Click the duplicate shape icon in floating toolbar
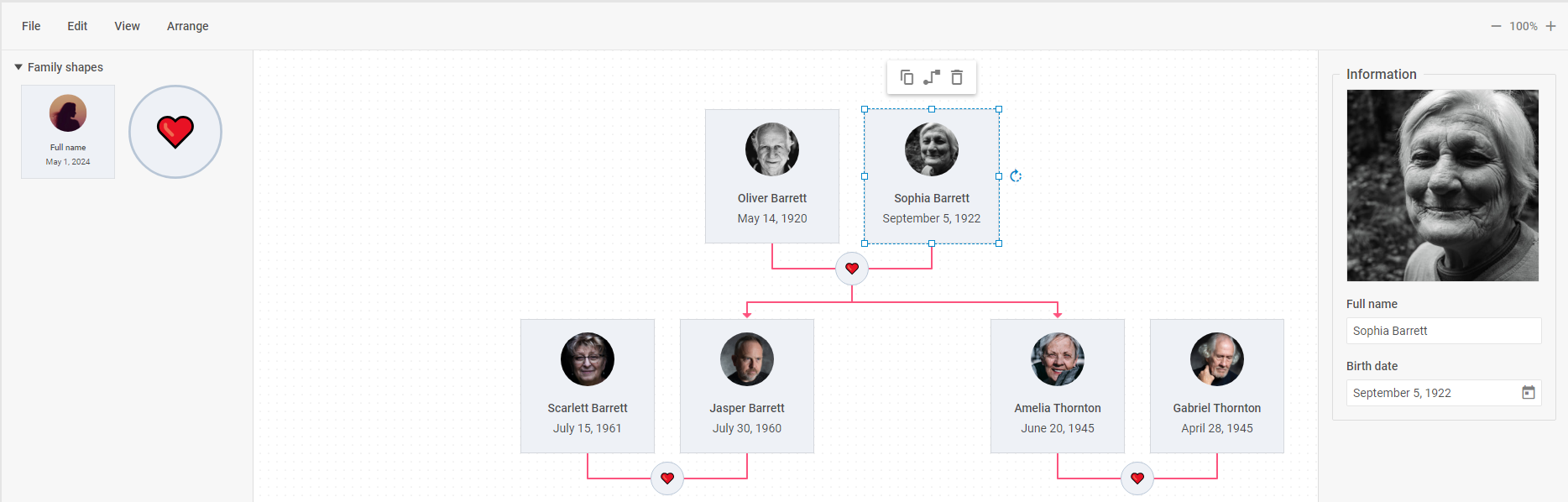This screenshot has width=1568, height=502. 907,77
